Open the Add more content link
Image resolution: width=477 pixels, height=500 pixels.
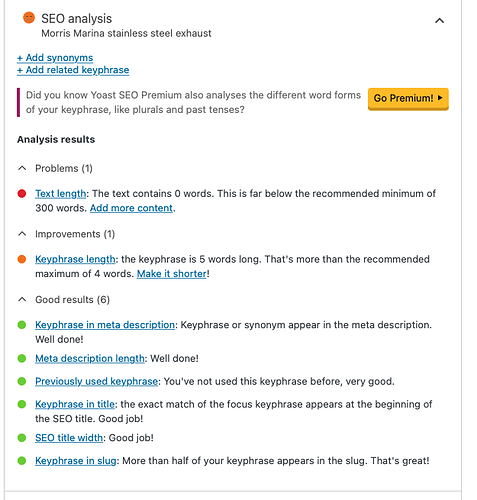pos(131,208)
